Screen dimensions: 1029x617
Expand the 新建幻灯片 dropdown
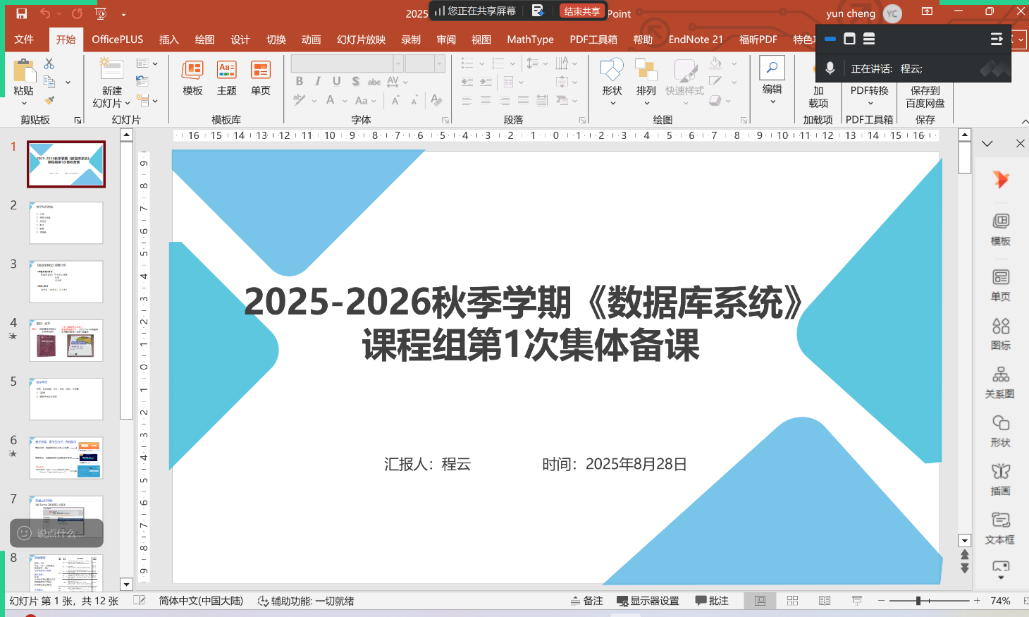pos(112,102)
